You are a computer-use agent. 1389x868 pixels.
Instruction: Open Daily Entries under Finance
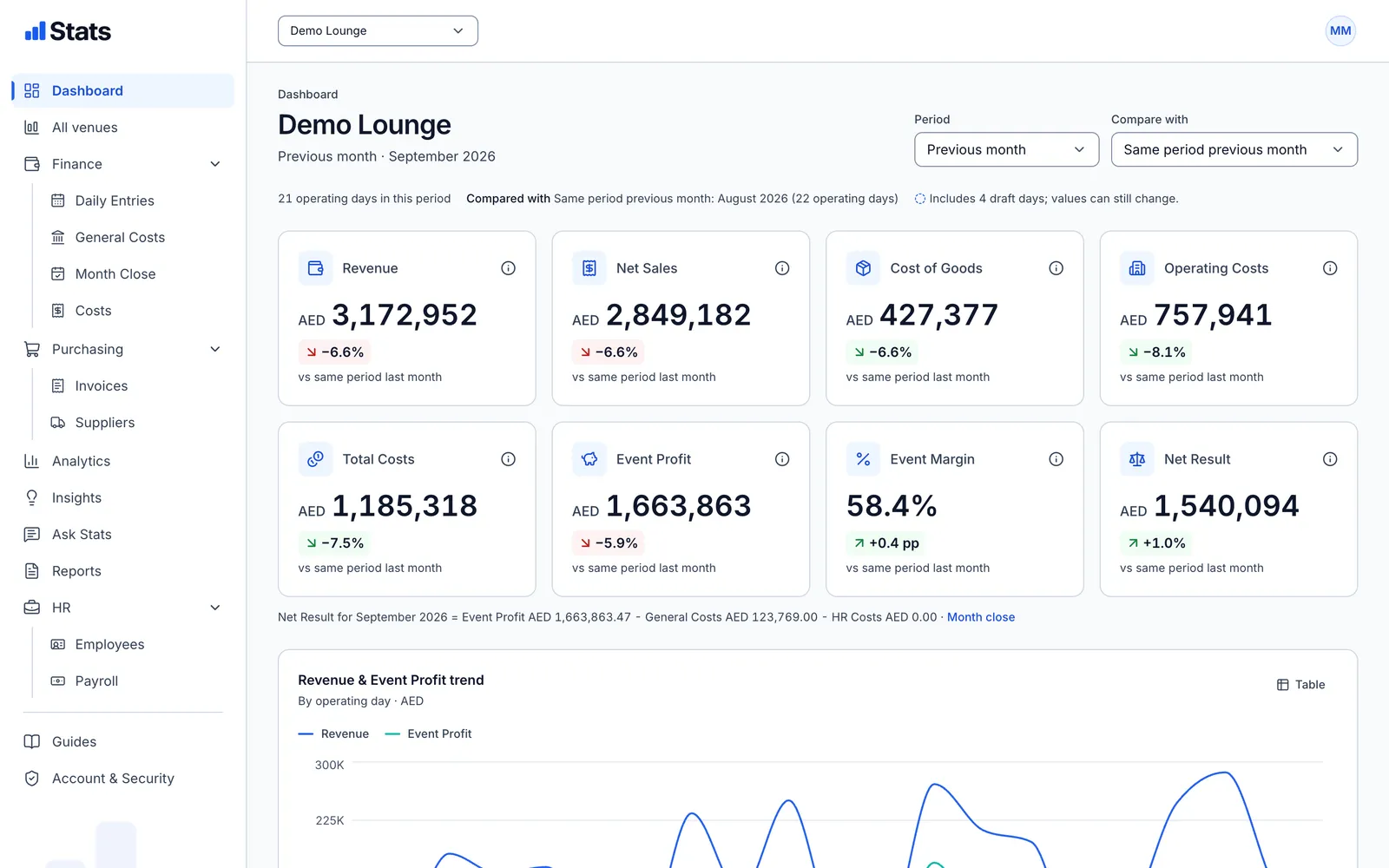pyautogui.click(x=136, y=201)
